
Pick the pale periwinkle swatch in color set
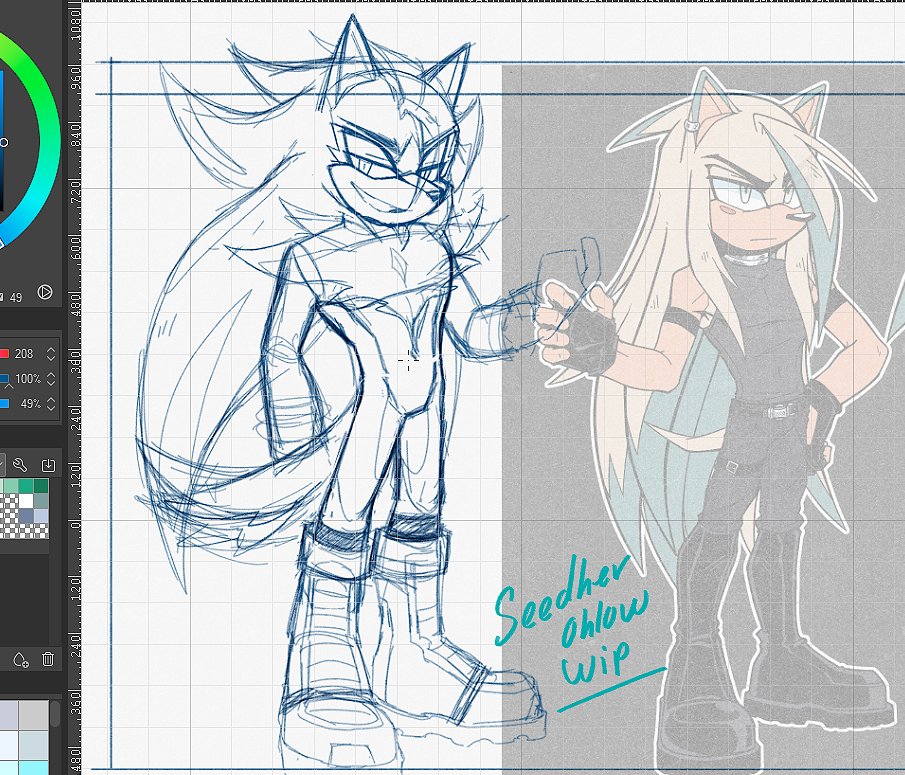[41, 516]
